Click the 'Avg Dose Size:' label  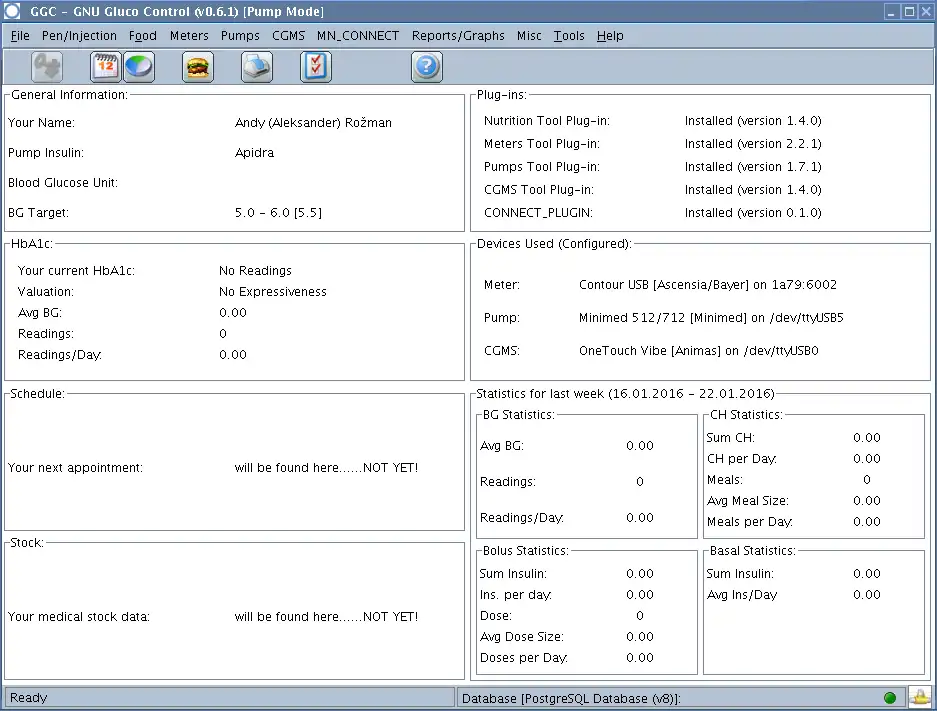522,637
